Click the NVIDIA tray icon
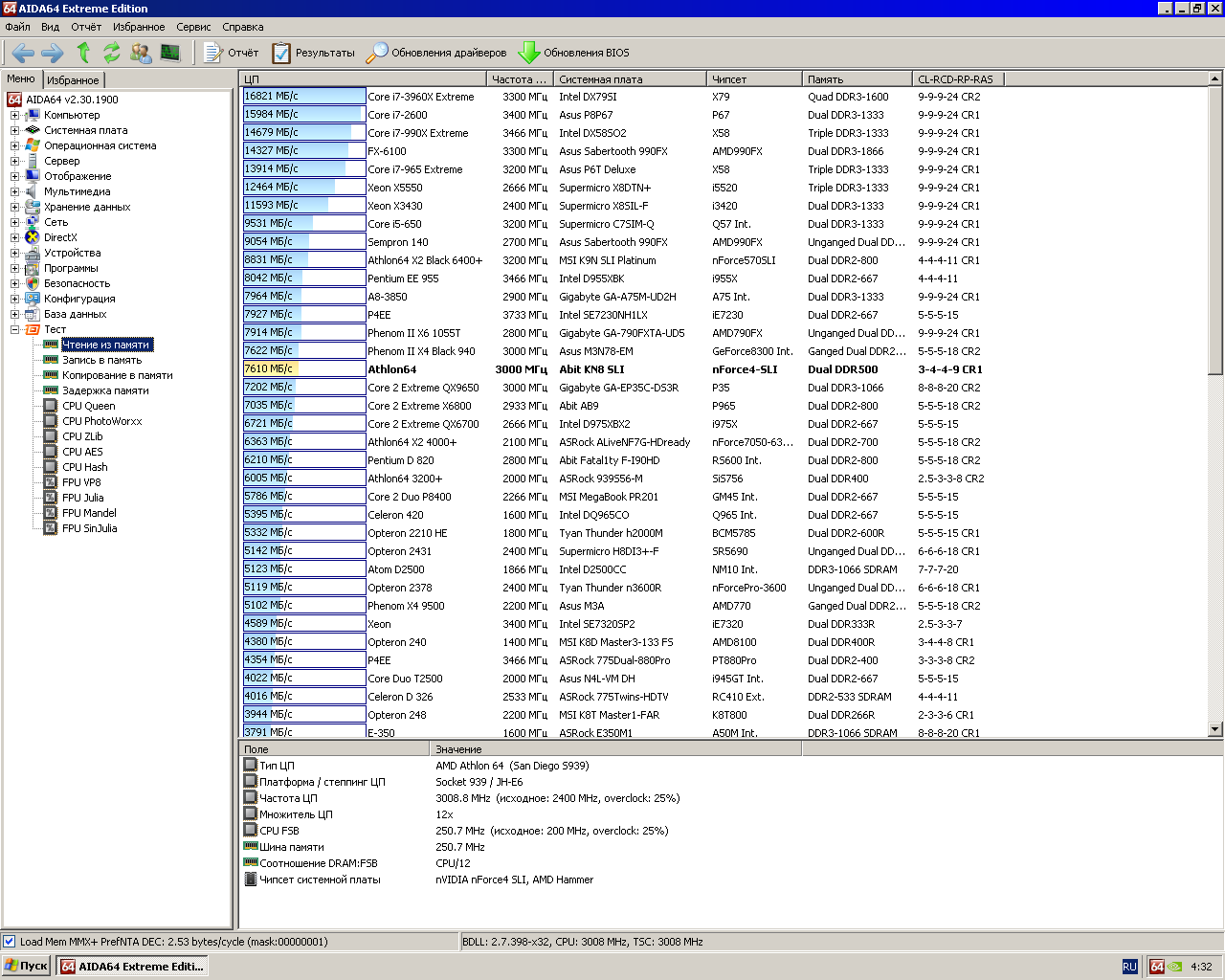The width and height of the screenshot is (1225, 980). pos(1174,967)
